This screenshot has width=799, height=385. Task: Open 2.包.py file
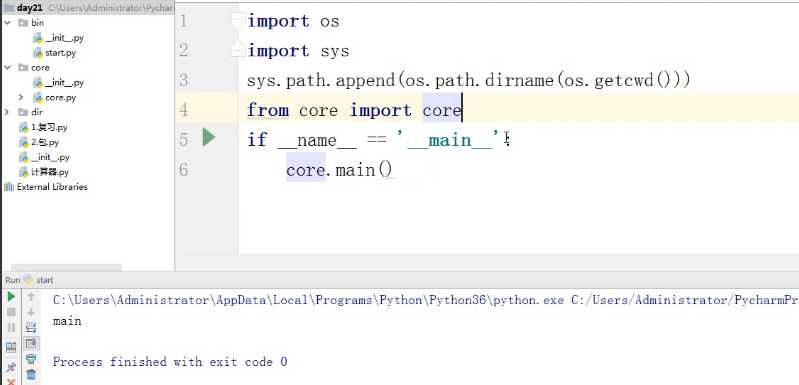tap(45, 142)
